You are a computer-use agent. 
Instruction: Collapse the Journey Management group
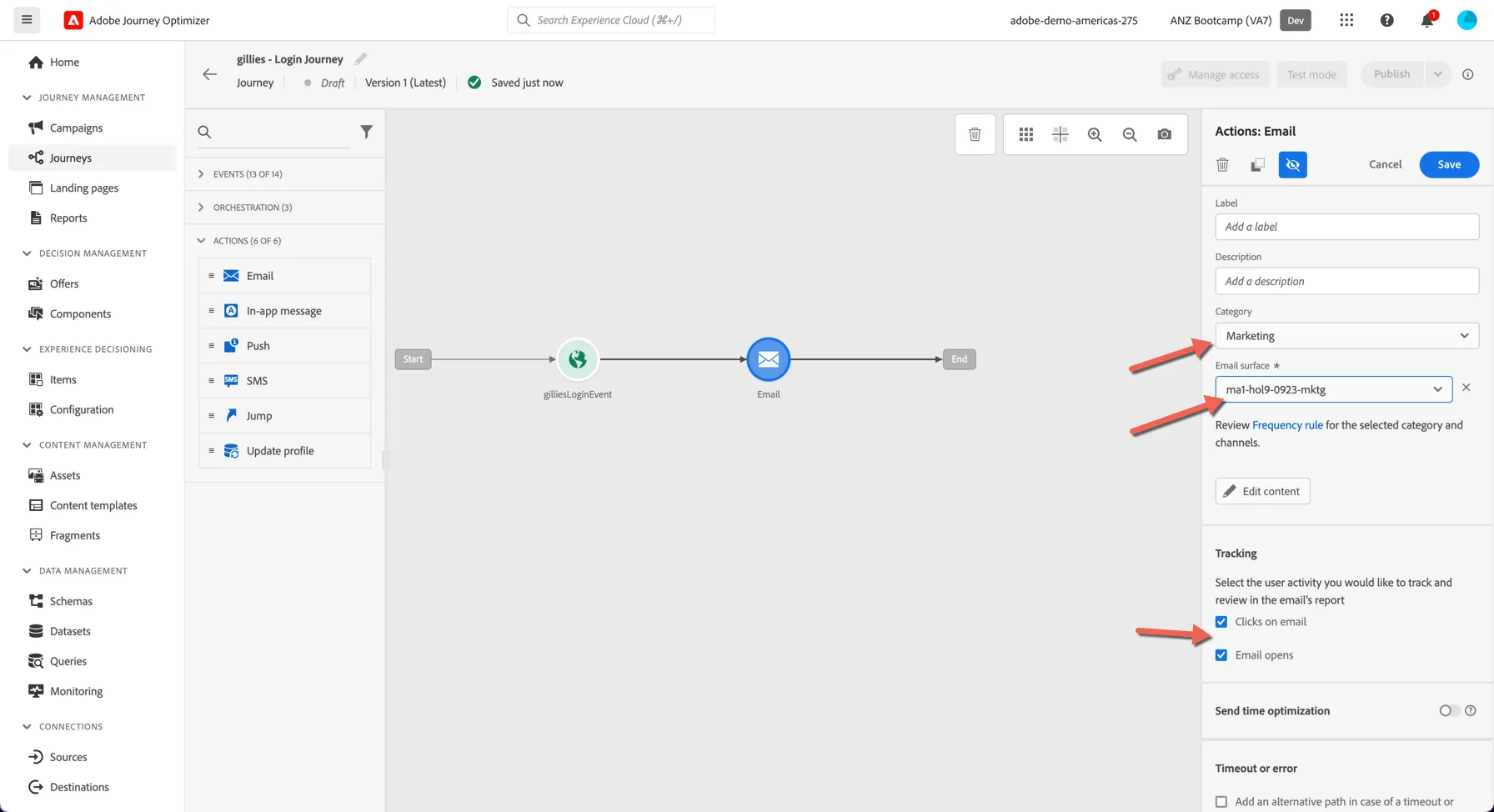[27, 98]
